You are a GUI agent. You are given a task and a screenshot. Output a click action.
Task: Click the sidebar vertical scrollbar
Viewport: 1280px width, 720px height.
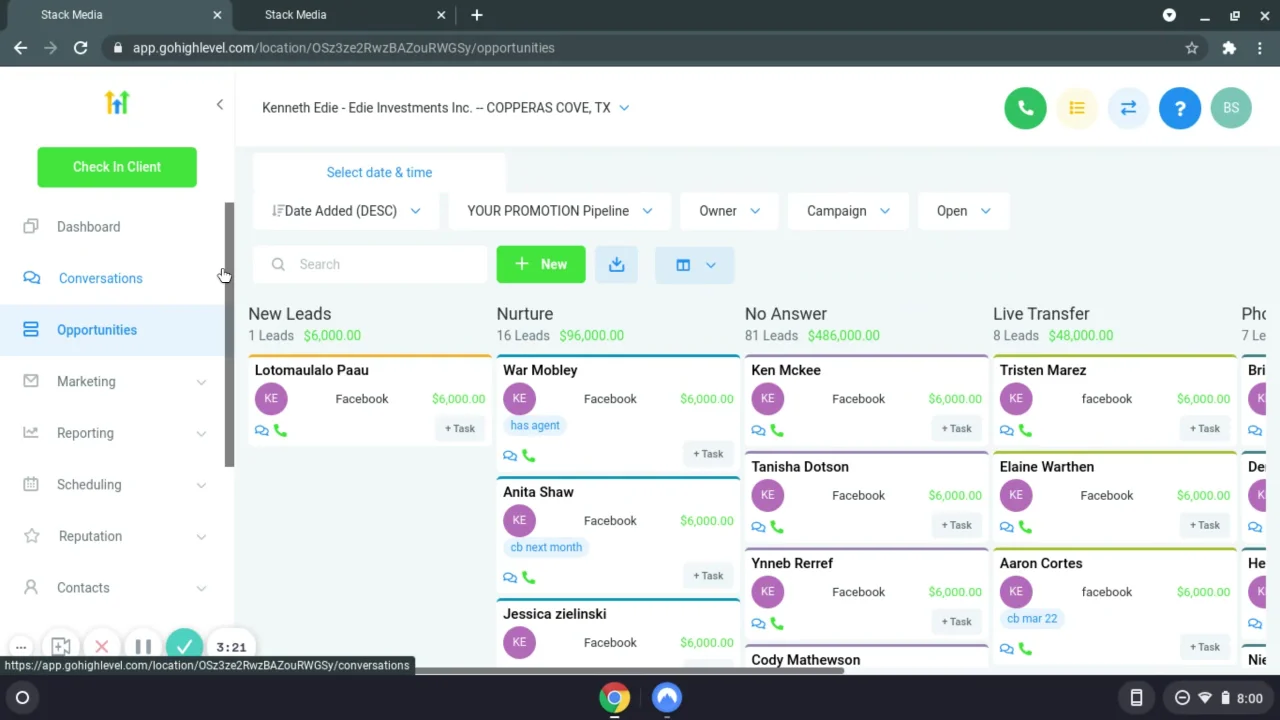tap(229, 334)
